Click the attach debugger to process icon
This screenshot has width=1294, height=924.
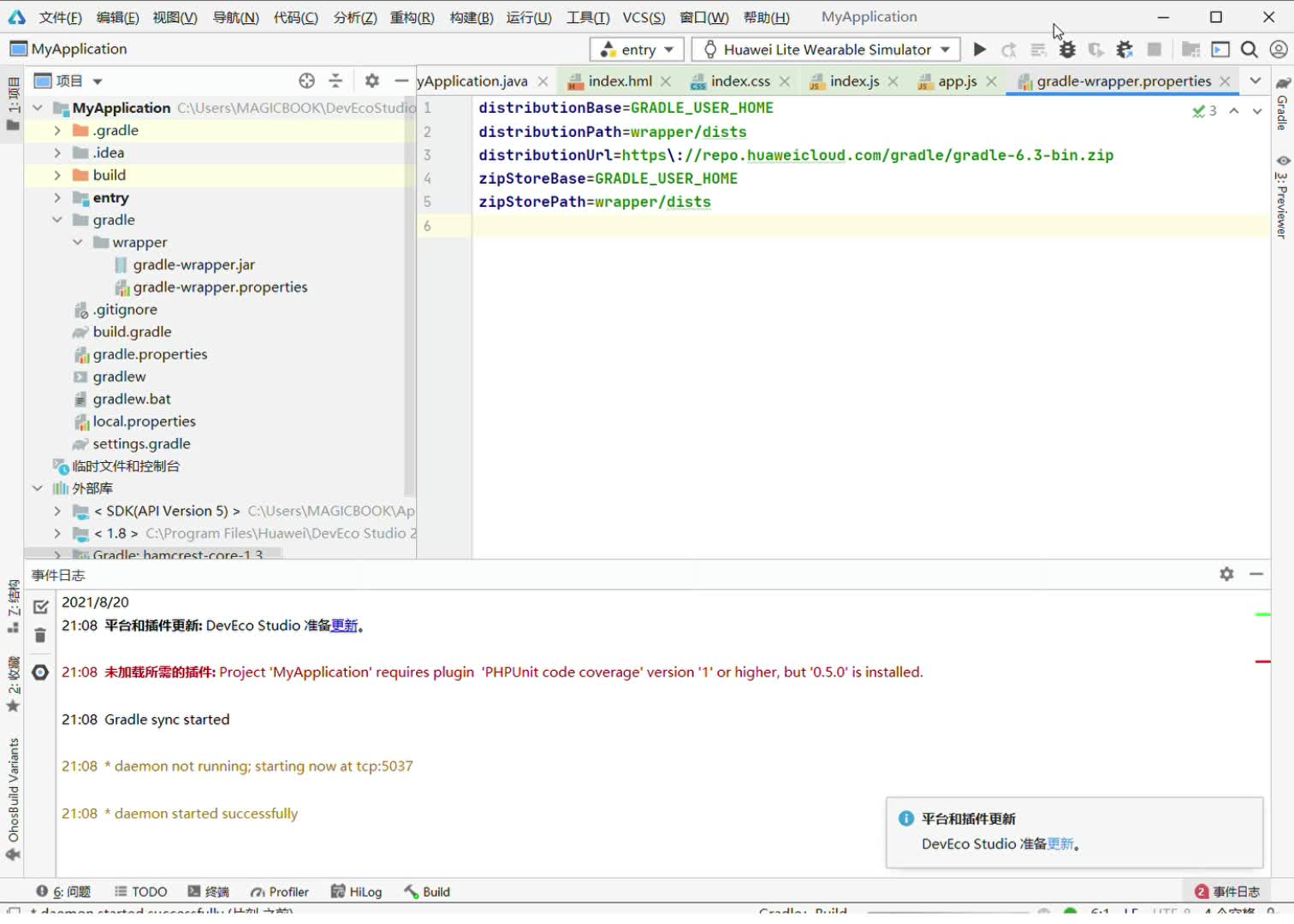[x=1125, y=50]
